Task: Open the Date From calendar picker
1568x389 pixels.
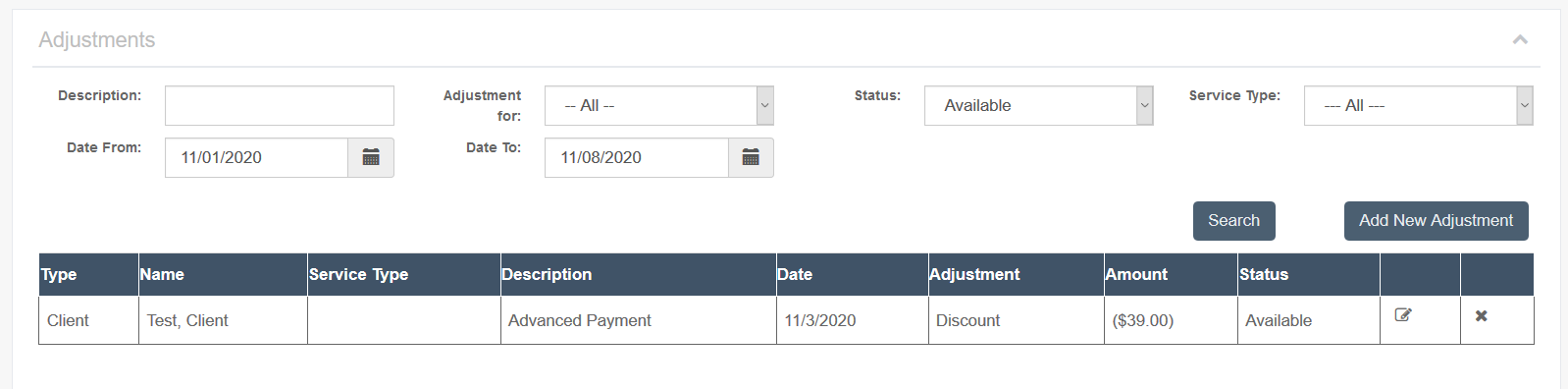Action: click(x=371, y=157)
